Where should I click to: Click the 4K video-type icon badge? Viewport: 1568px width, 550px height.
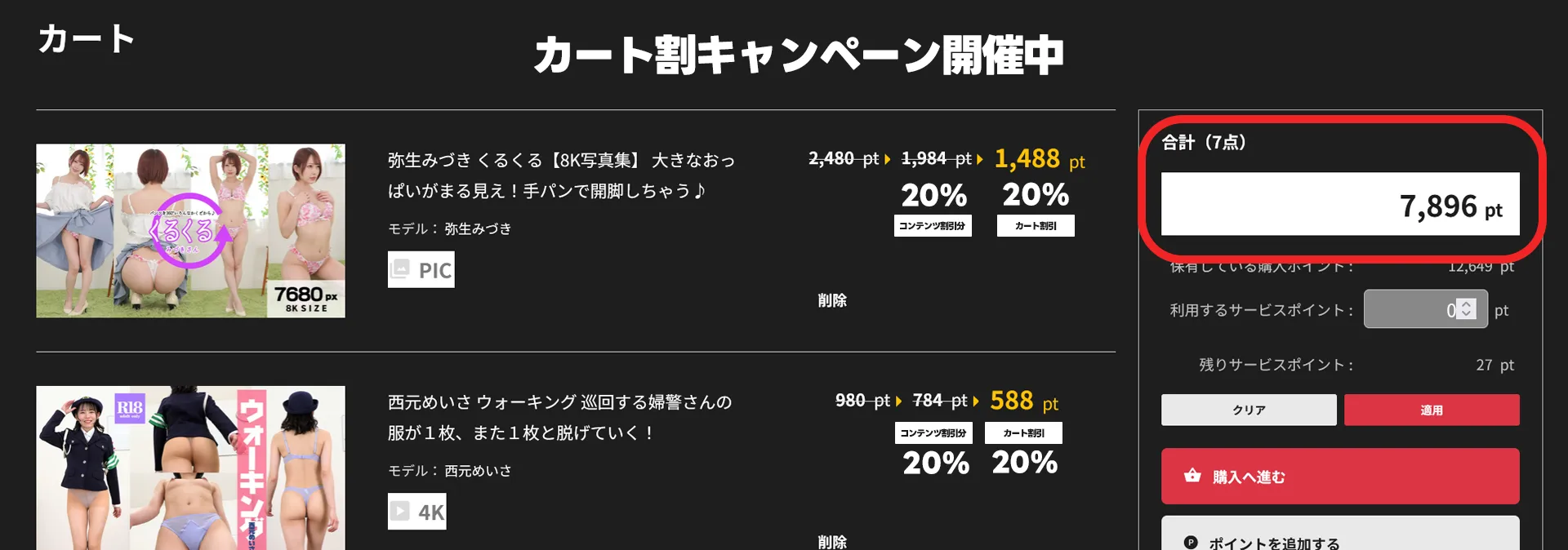click(x=416, y=512)
